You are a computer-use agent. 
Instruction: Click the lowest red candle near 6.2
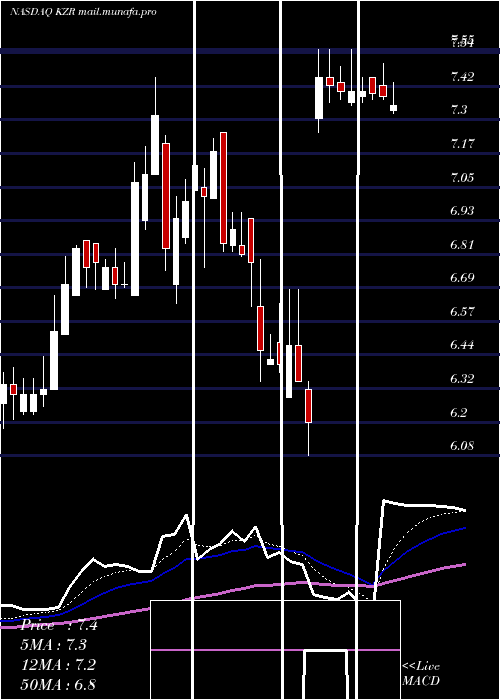308,406
